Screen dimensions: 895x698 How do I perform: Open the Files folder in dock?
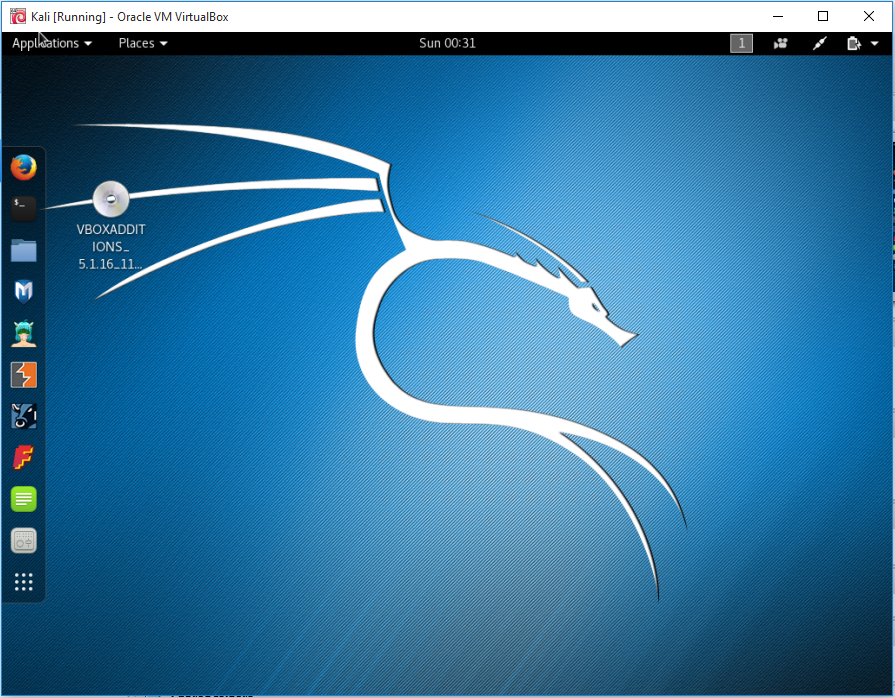[23, 251]
